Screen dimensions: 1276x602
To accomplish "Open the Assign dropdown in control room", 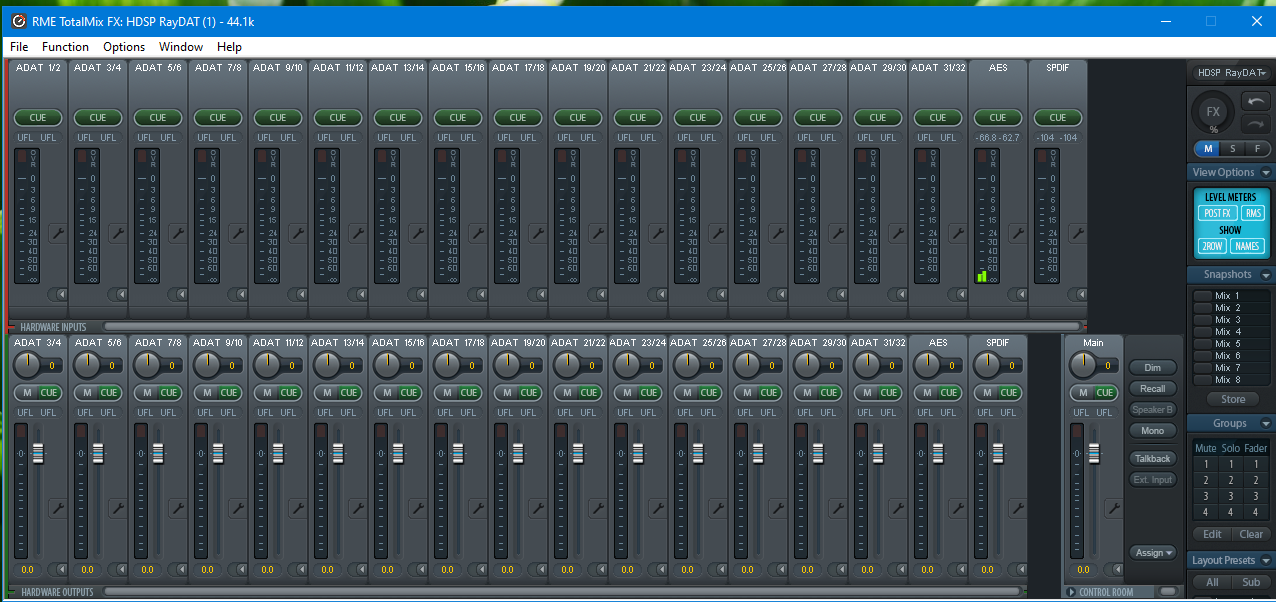I will point(1153,552).
